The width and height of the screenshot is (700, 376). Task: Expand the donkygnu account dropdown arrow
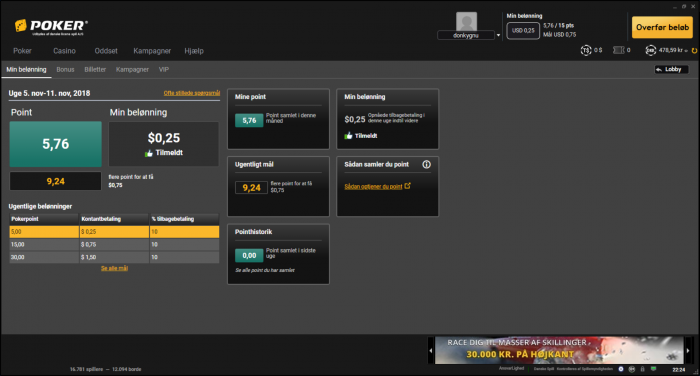coord(498,35)
